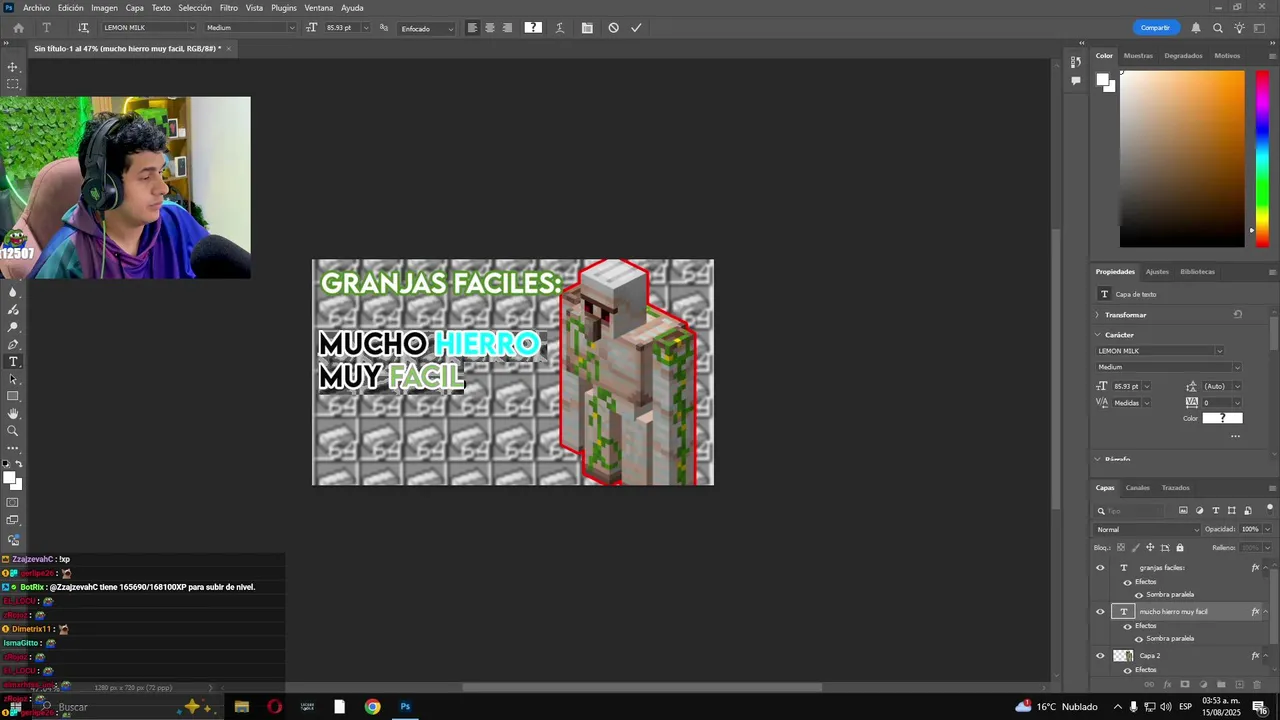Lock all with padlock icon
The width and height of the screenshot is (1280, 720).
tap(1180, 548)
